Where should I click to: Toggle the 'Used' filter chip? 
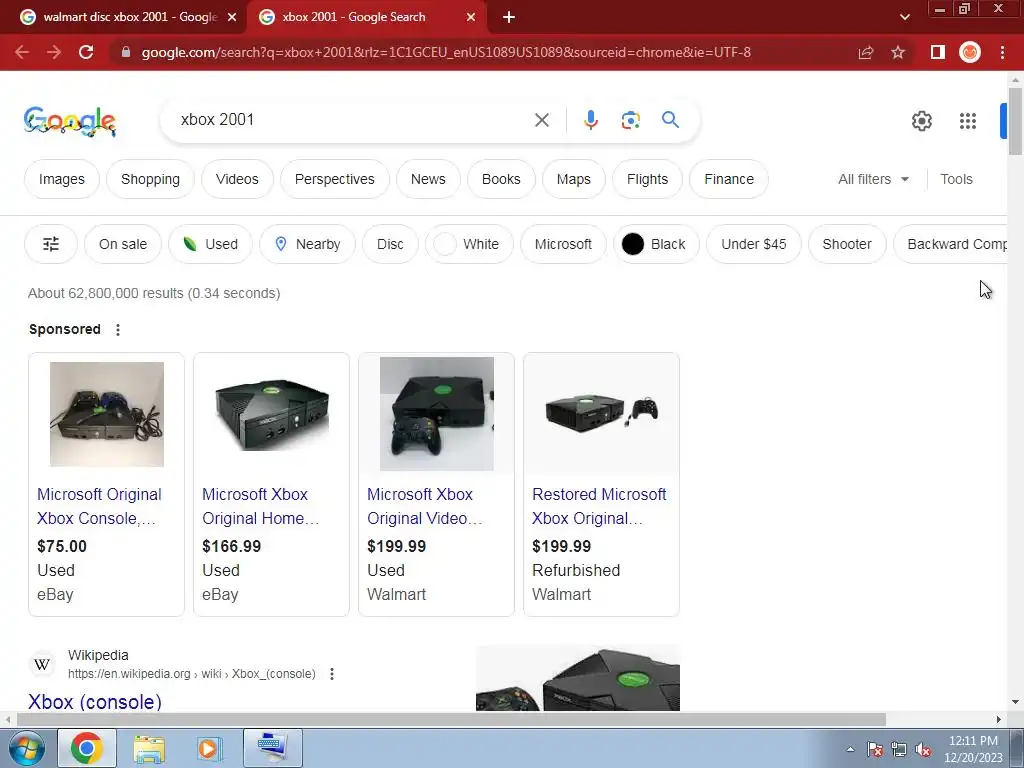tap(210, 244)
